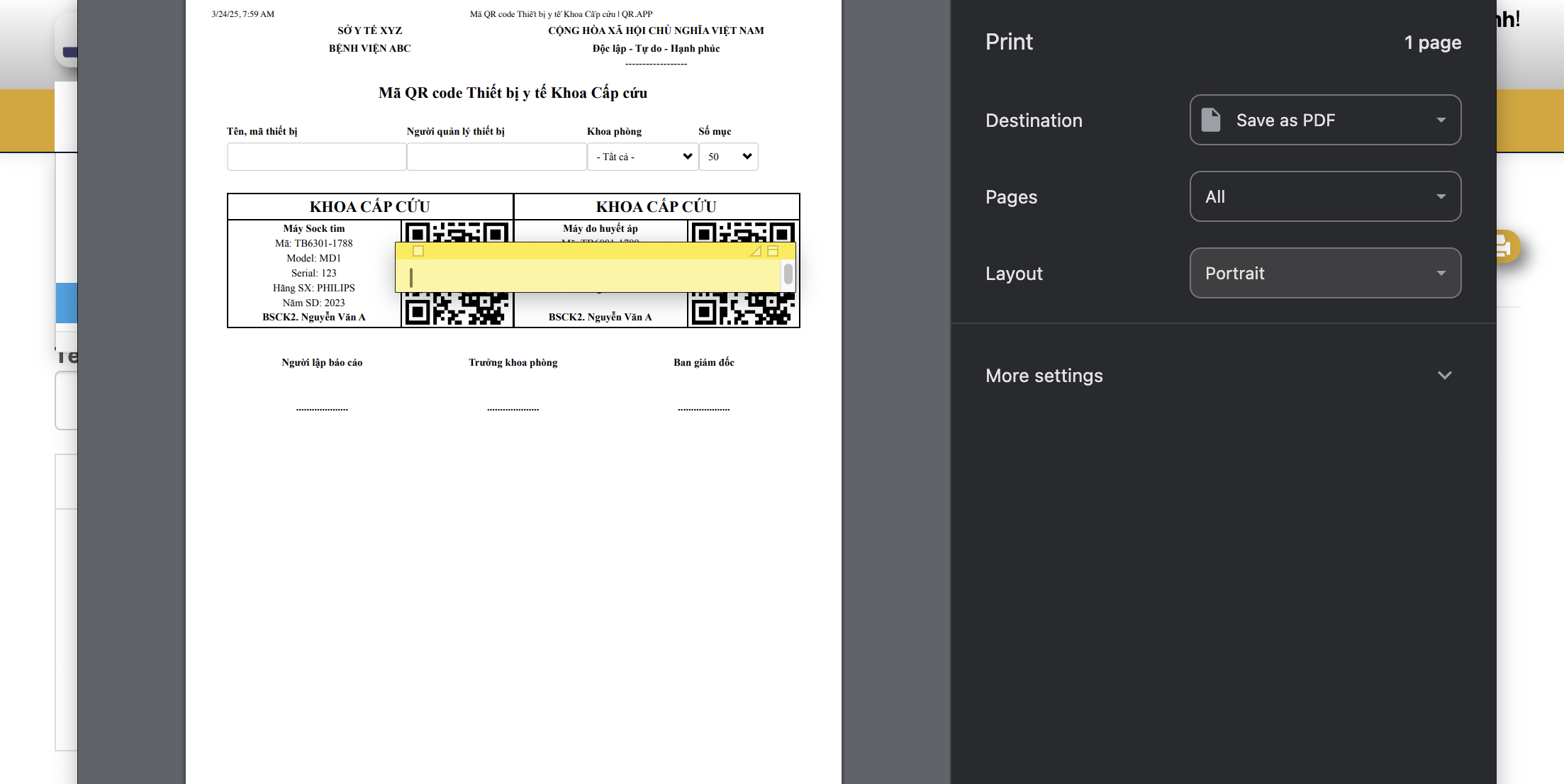1564x784 pixels.
Task: Open the Khoa phòng Tất cả dropdown
Action: [642, 157]
